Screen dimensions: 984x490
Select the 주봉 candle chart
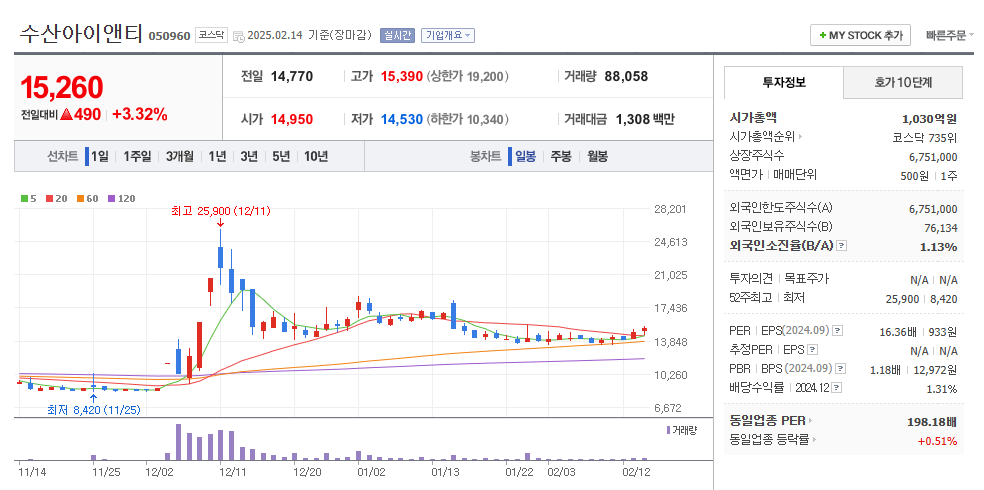coord(560,156)
